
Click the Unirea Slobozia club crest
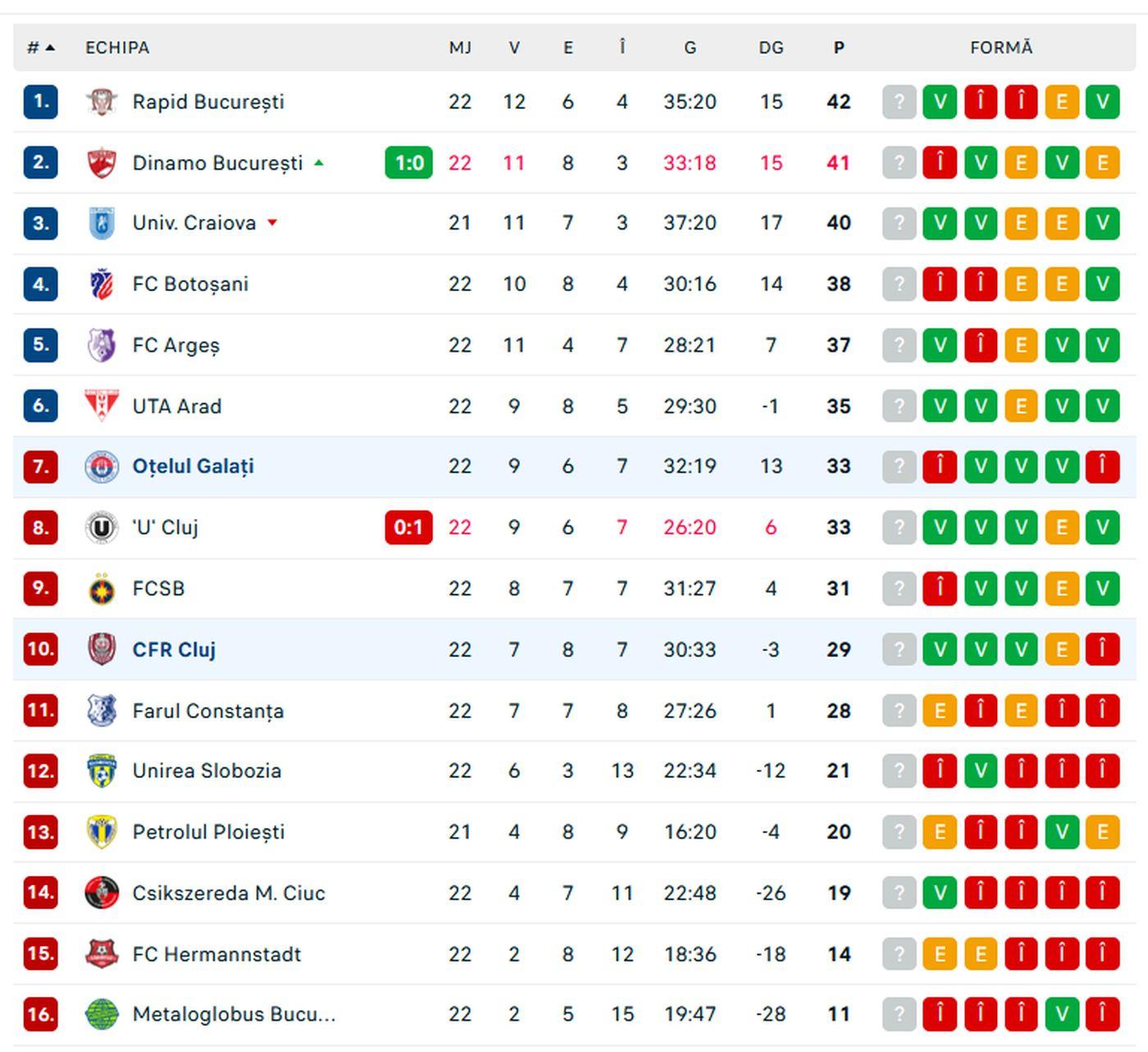tap(102, 771)
